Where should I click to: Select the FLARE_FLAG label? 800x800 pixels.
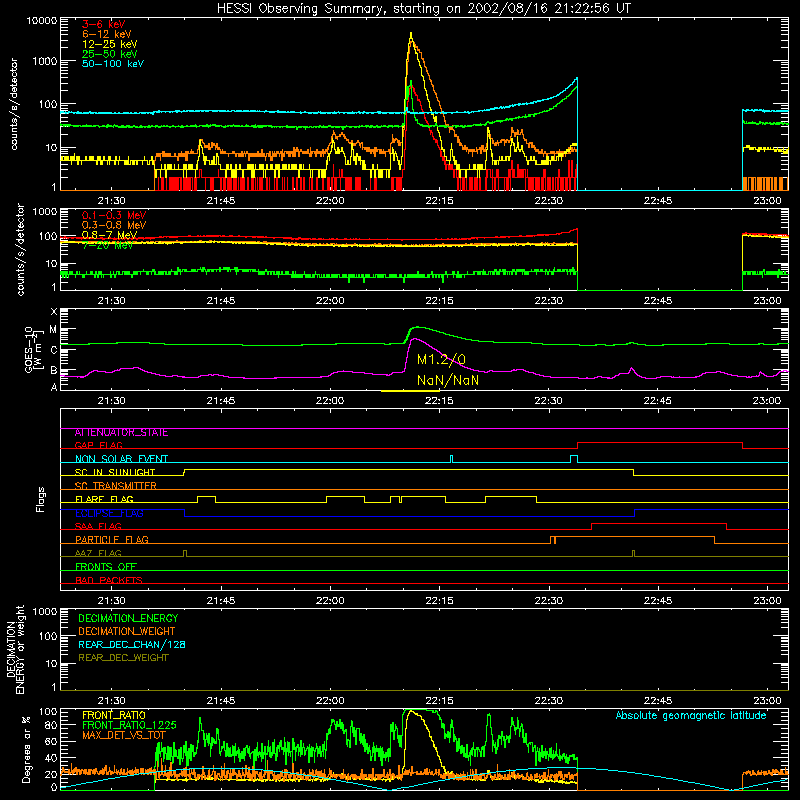104,499
